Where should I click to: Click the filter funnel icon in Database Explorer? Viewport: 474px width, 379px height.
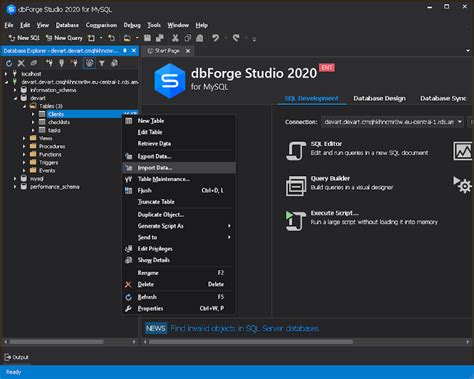coord(102,63)
